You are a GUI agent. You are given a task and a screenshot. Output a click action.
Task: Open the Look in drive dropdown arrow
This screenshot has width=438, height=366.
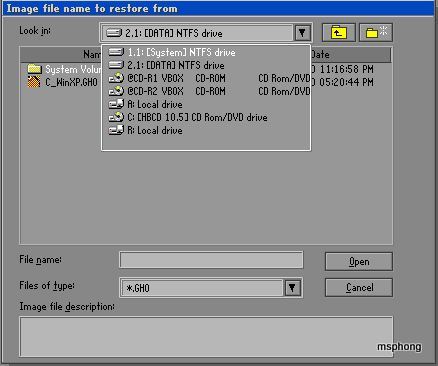(302, 33)
